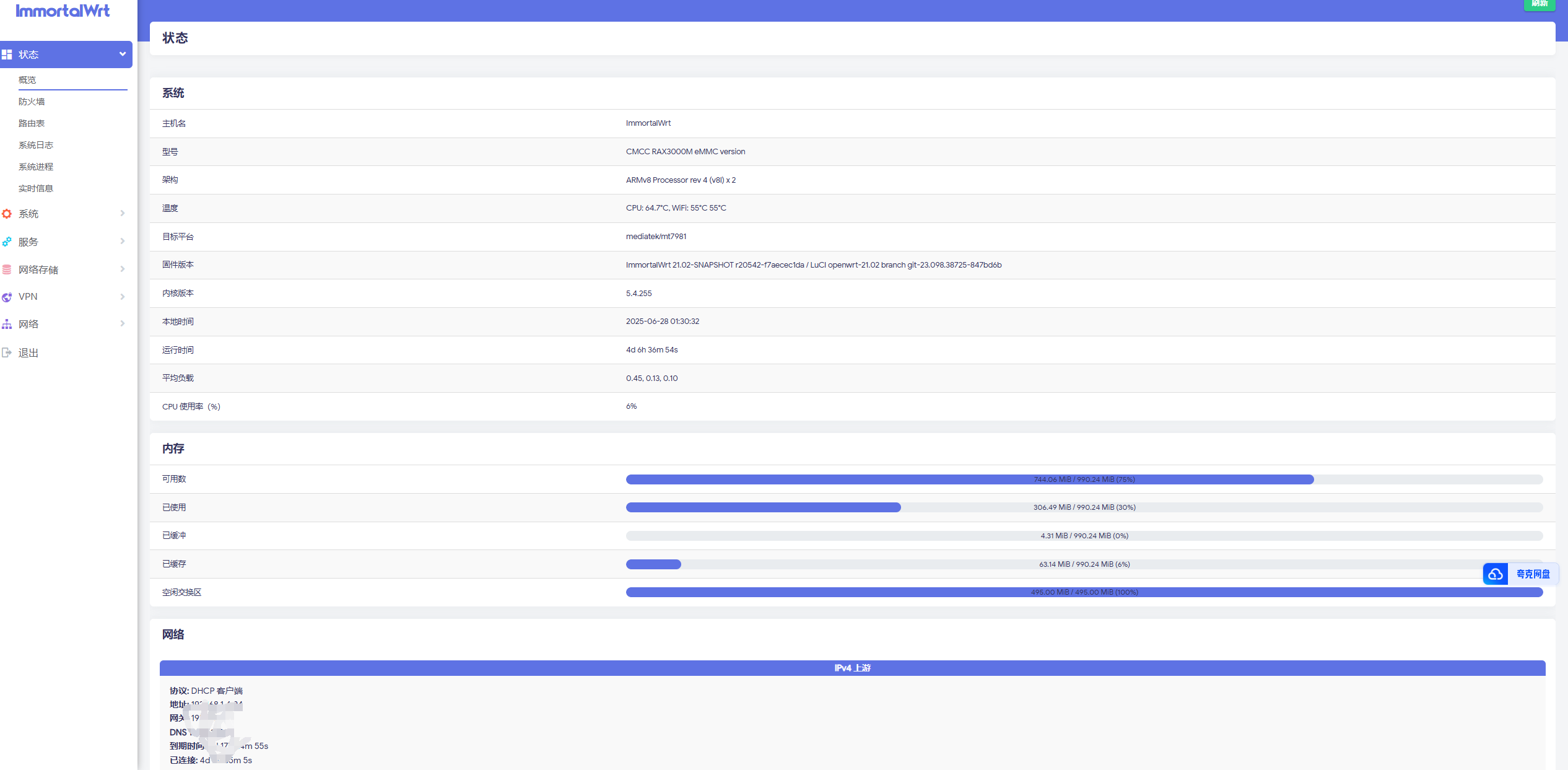Click the green 刷新 button
The image size is (1568, 770).
point(1539,4)
